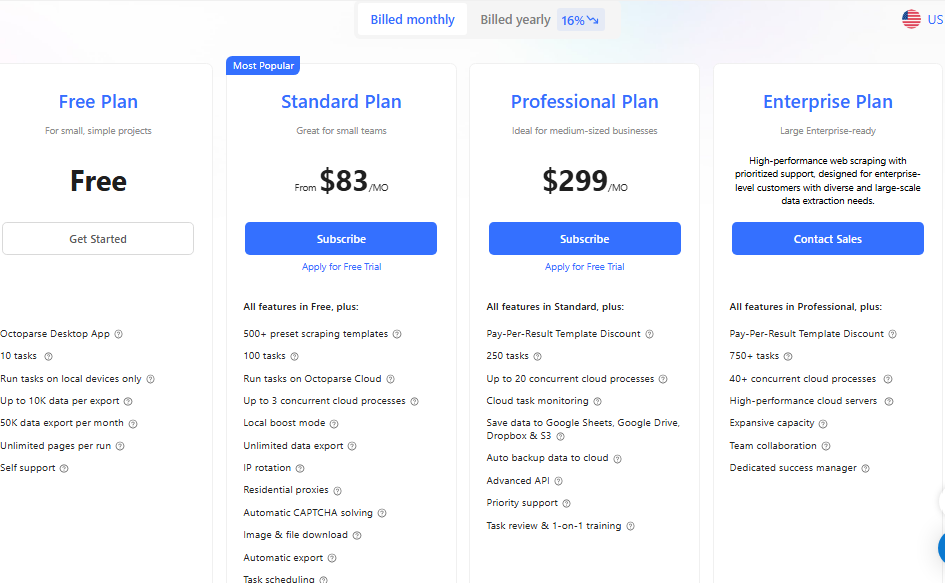Image resolution: width=945 pixels, height=583 pixels.
Task: Click info icon beside Team collaboration
Action: tap(826, 446)
